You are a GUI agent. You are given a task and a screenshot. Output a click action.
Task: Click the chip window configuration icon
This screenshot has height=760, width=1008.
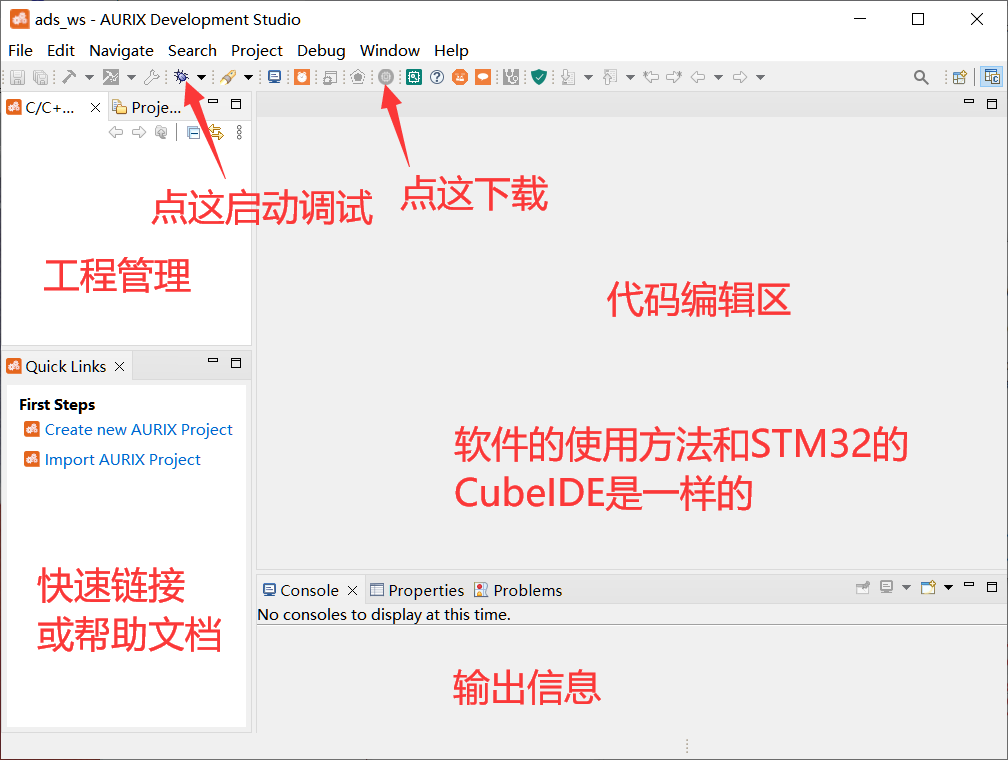pyautogui.click(x=330, y=77)
